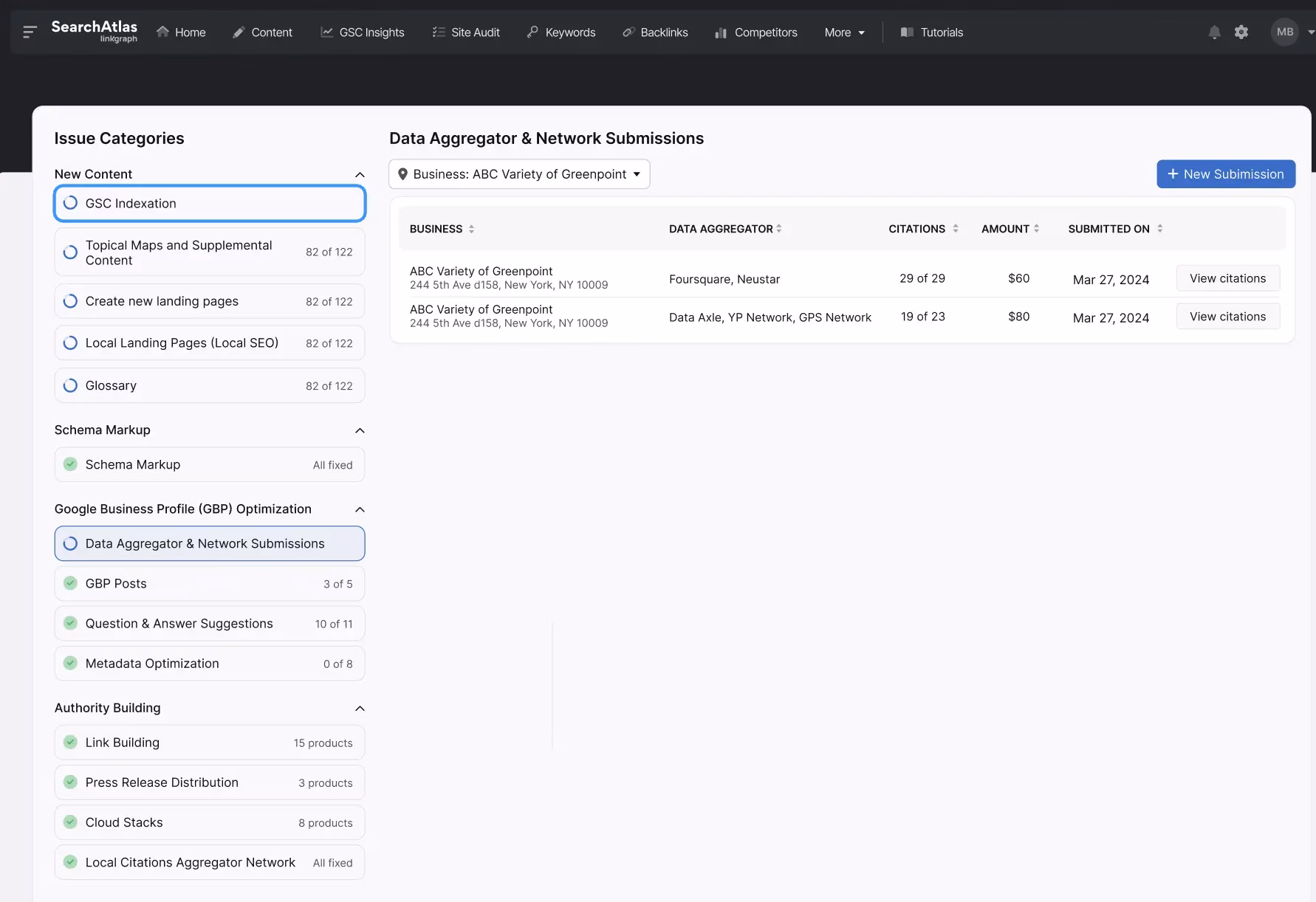Open the Business selector dropdown
The image size is (1316, 902).
point(519,174)
